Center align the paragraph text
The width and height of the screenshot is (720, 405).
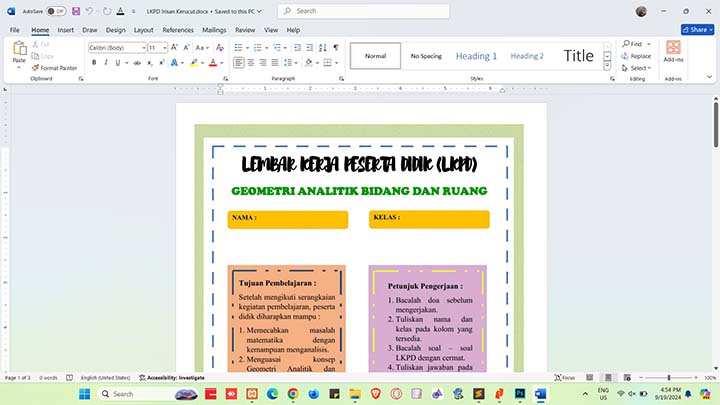(252, 62)
